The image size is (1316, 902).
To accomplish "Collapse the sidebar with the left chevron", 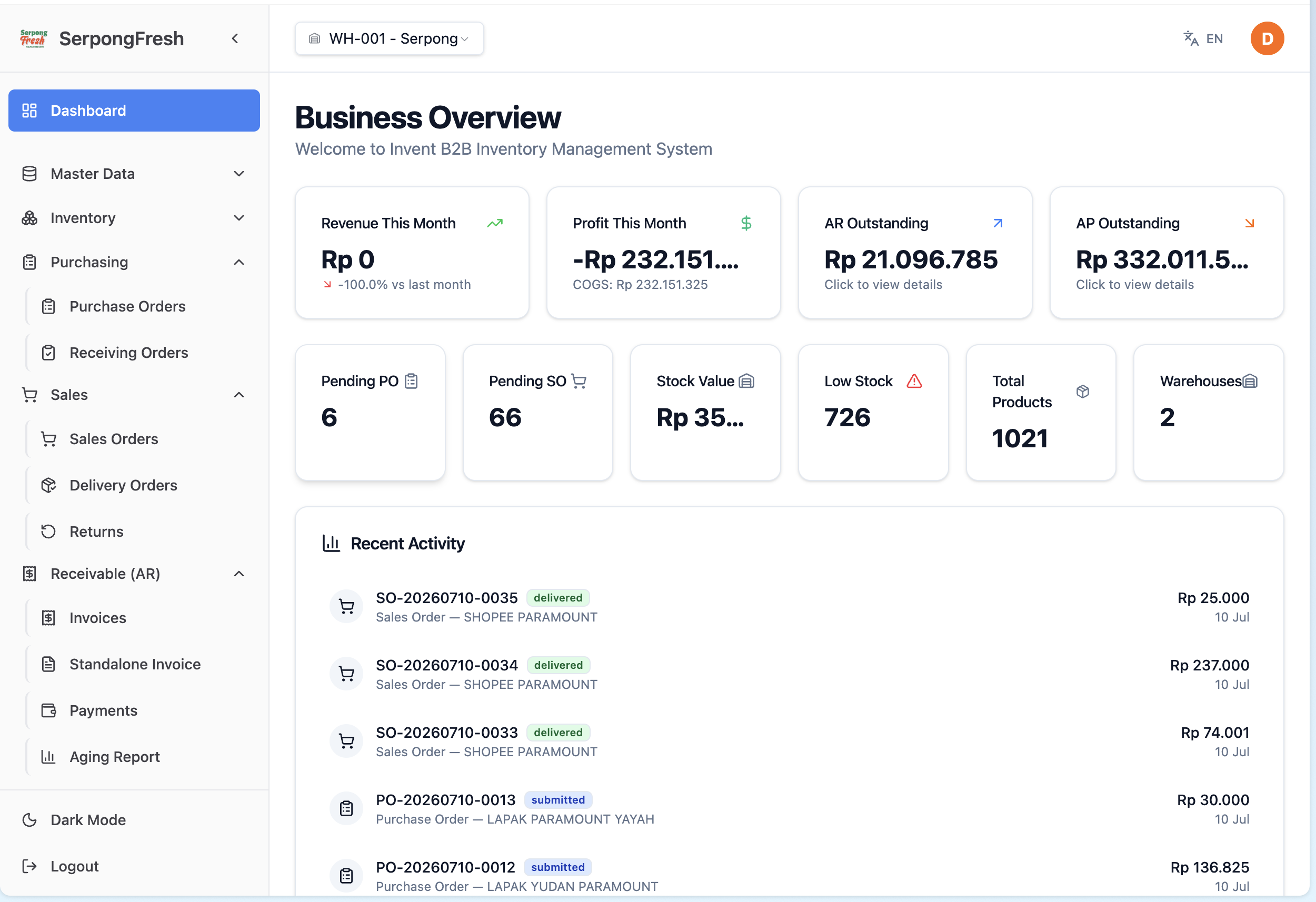I will (x=235, y=38).
